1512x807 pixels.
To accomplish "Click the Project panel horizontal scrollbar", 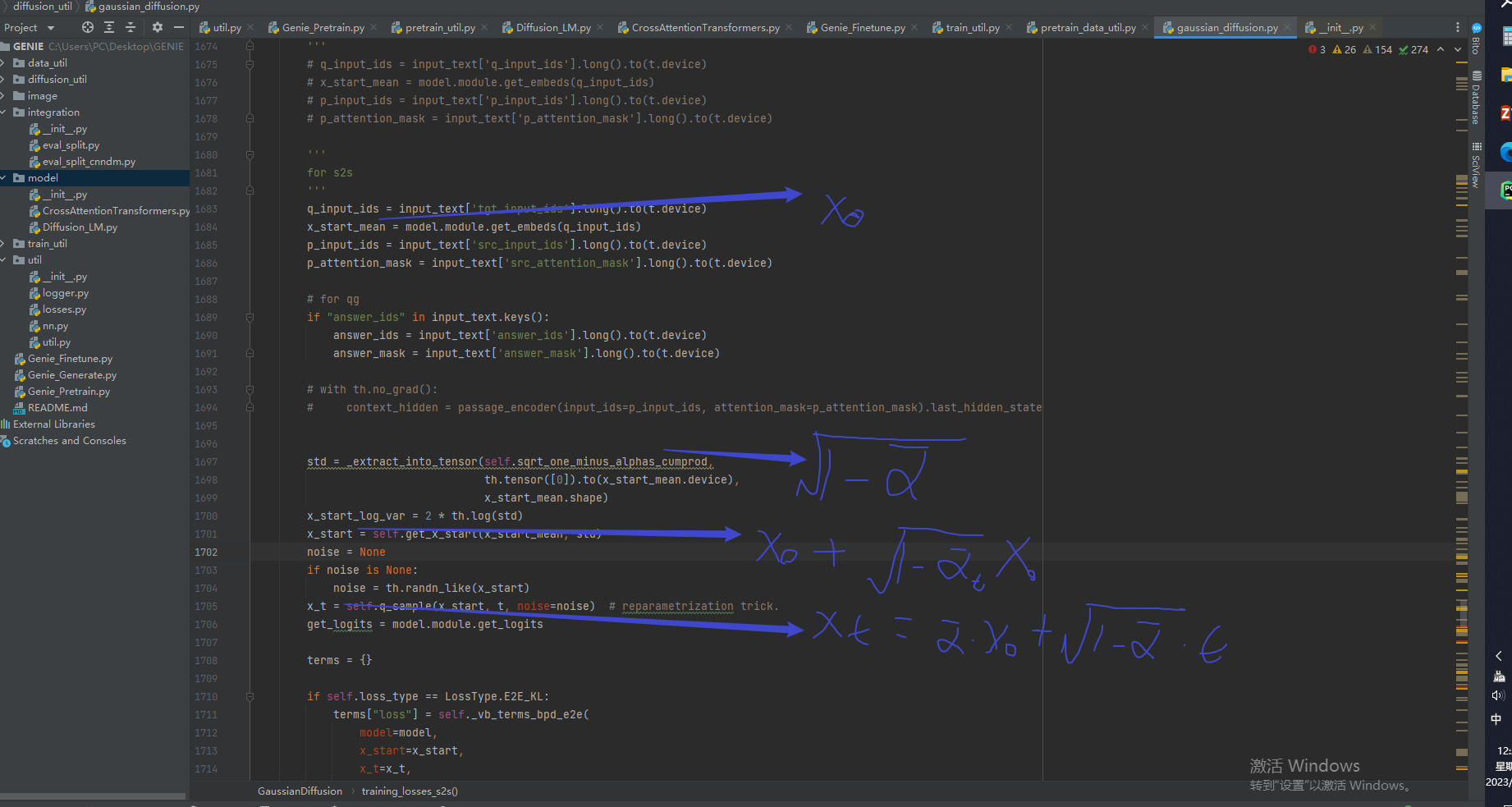I will (93, 796).
